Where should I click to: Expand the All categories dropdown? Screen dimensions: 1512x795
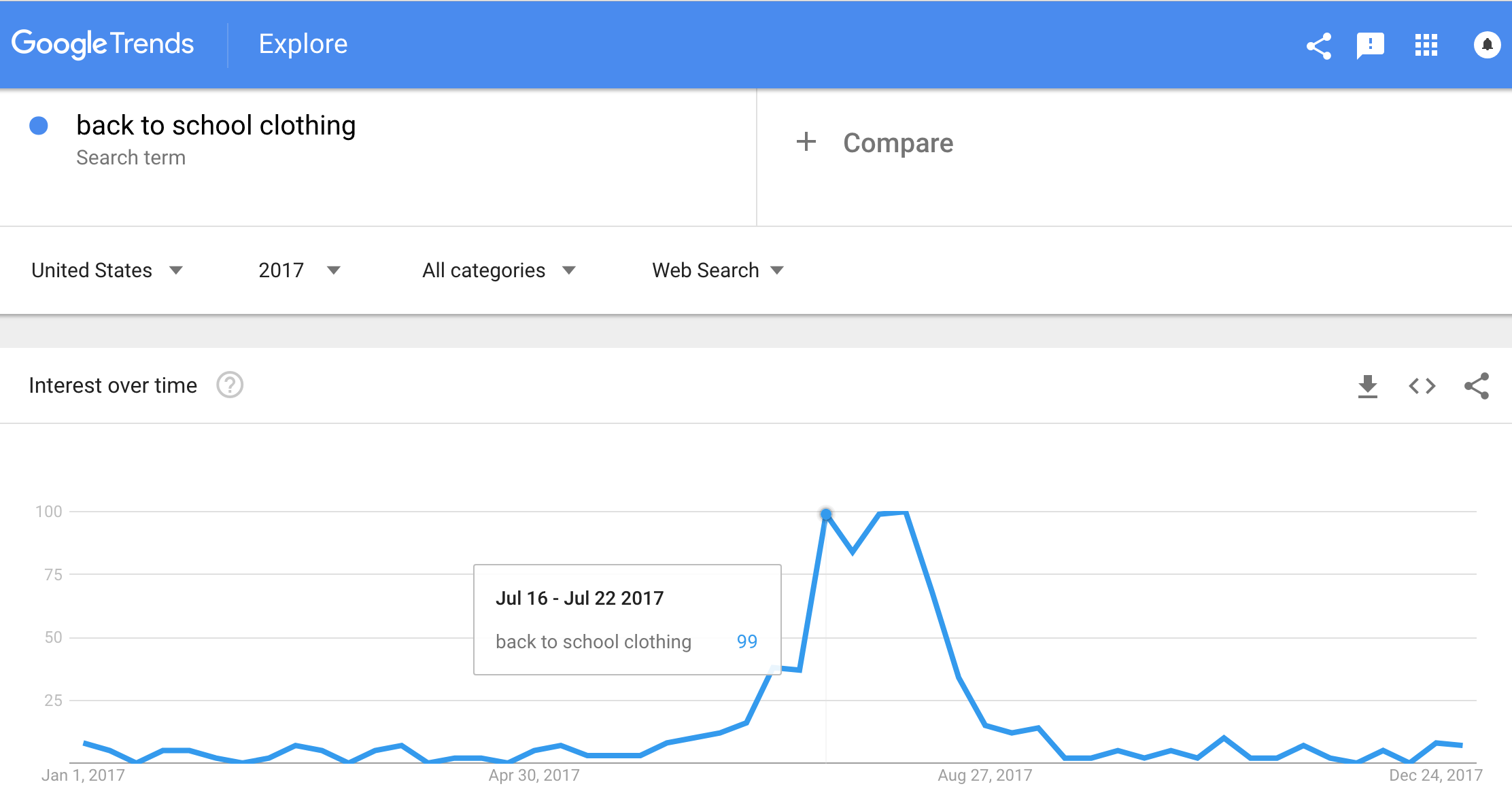click(x=499, y=270)
